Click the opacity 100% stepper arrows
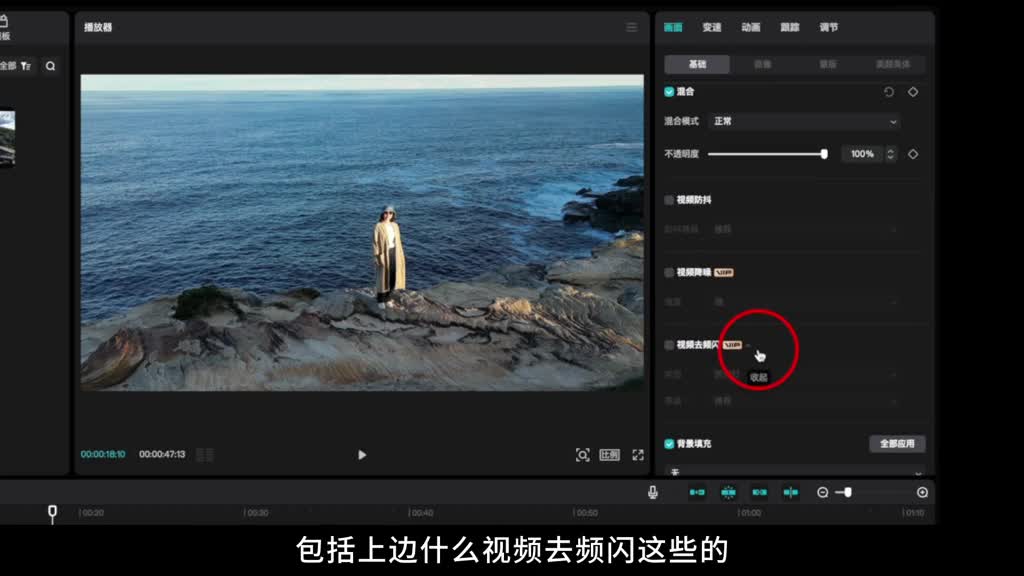The width and height of the screenshot is (1024, 576). (890, 154)
